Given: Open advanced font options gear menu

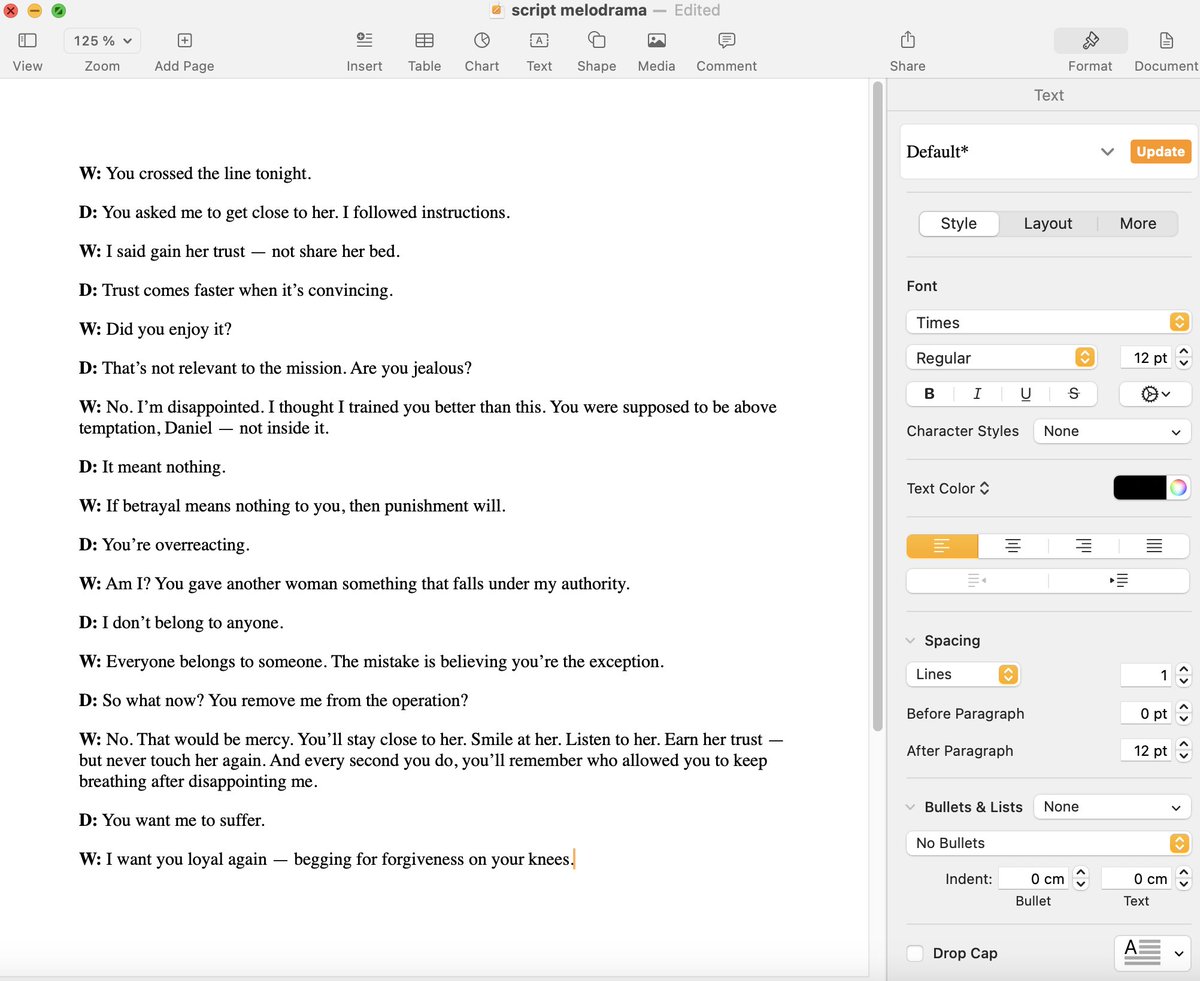Looking at the screenshot, I should [x=1155, y=394].
